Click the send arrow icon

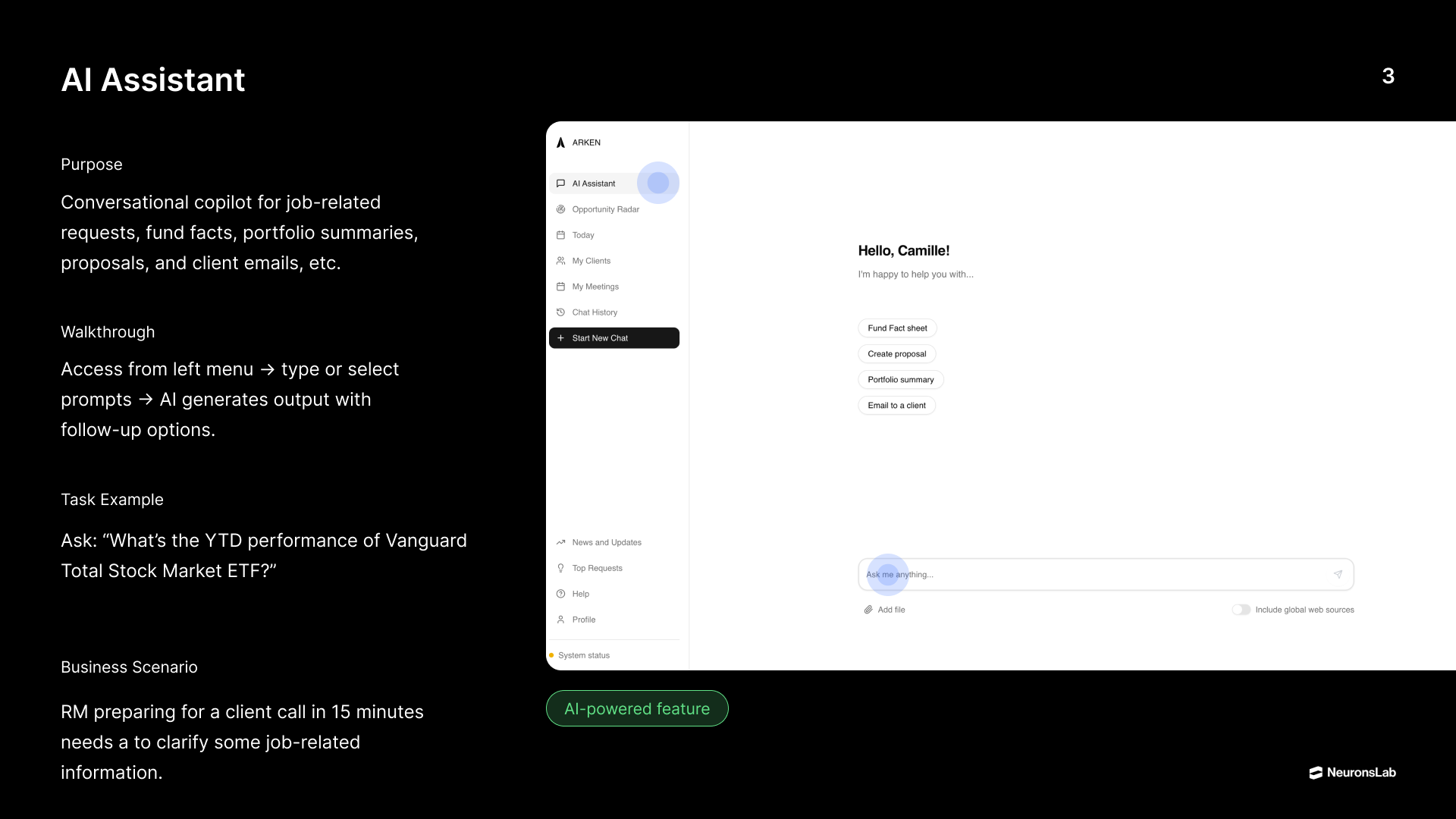point(1338,575)
